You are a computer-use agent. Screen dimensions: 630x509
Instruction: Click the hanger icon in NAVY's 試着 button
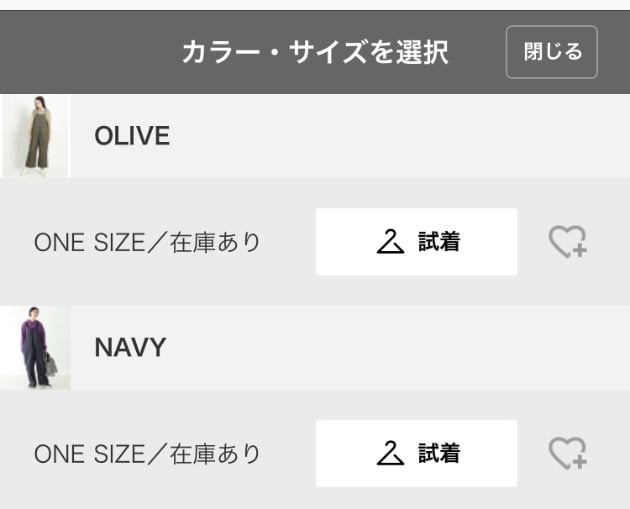390,453
